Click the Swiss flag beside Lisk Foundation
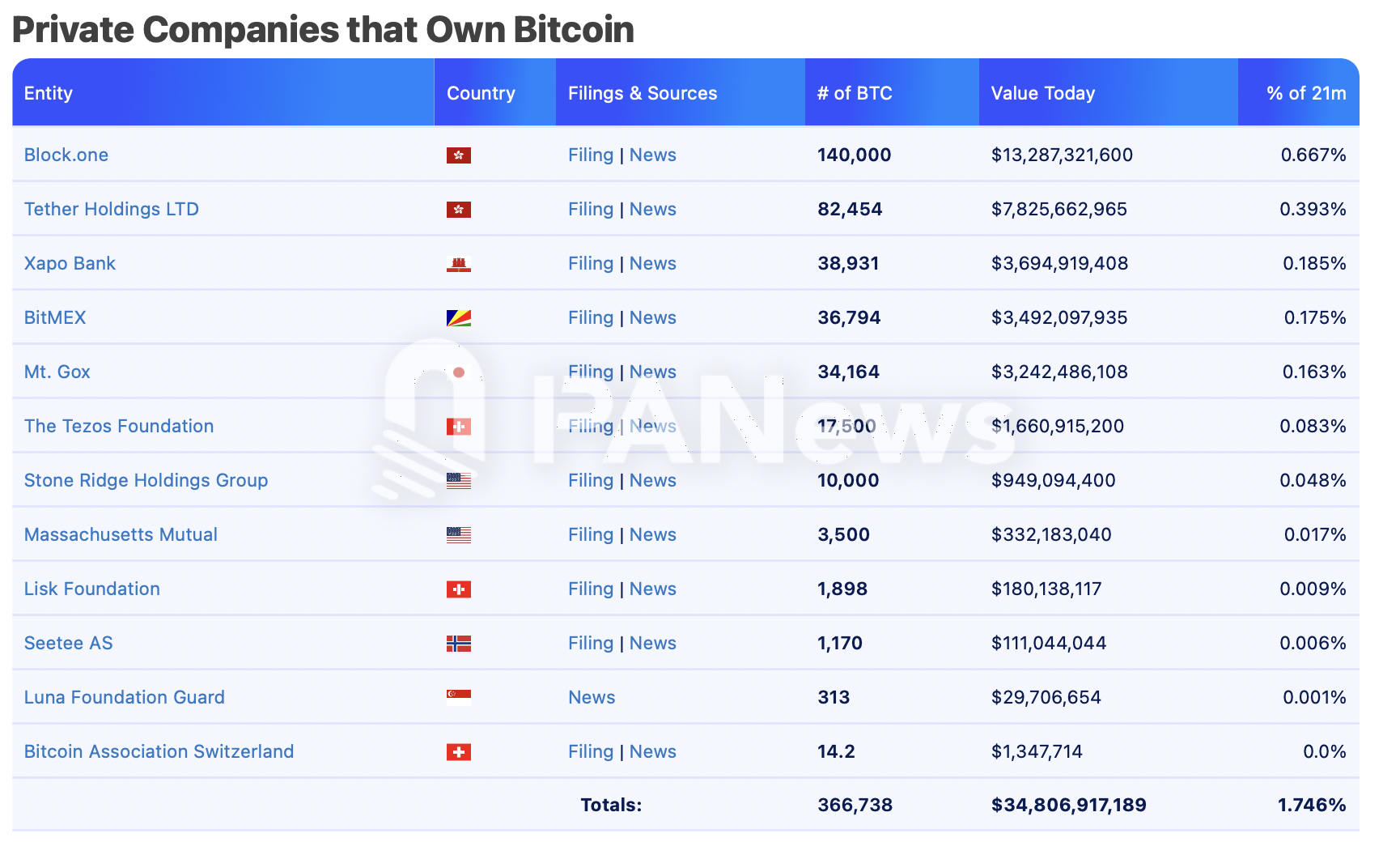 tap(458, 589)
